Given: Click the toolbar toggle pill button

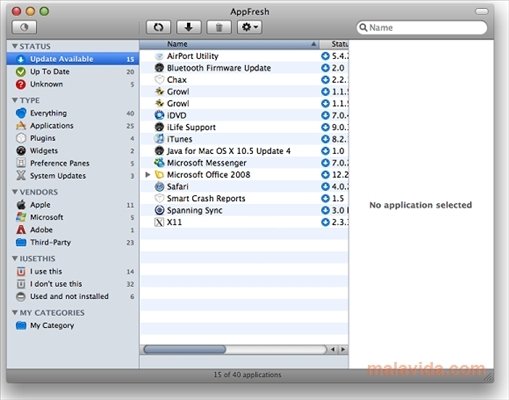Looking at the screenshot, I should click(482, 11).
